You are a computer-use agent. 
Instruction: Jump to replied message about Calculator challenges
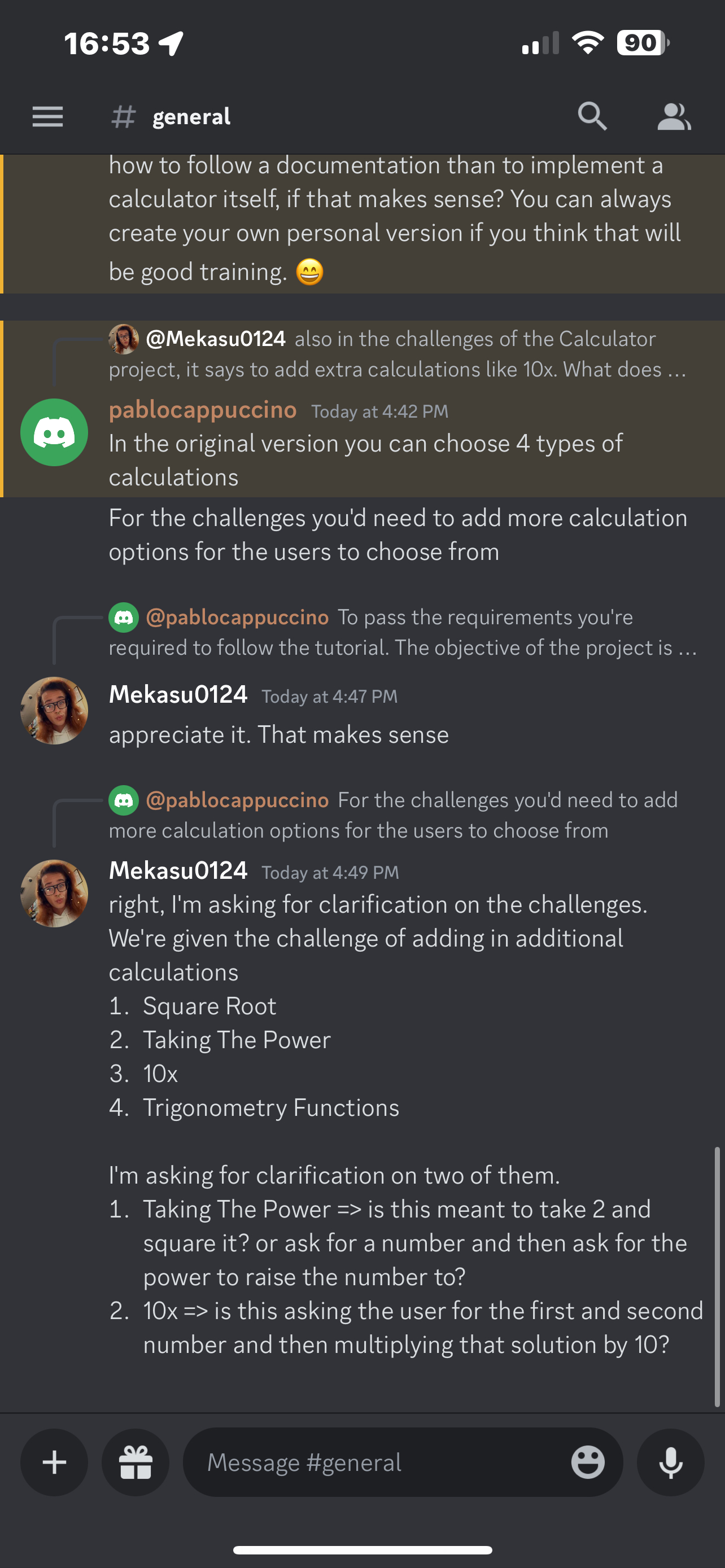click(x=398, y=354)
